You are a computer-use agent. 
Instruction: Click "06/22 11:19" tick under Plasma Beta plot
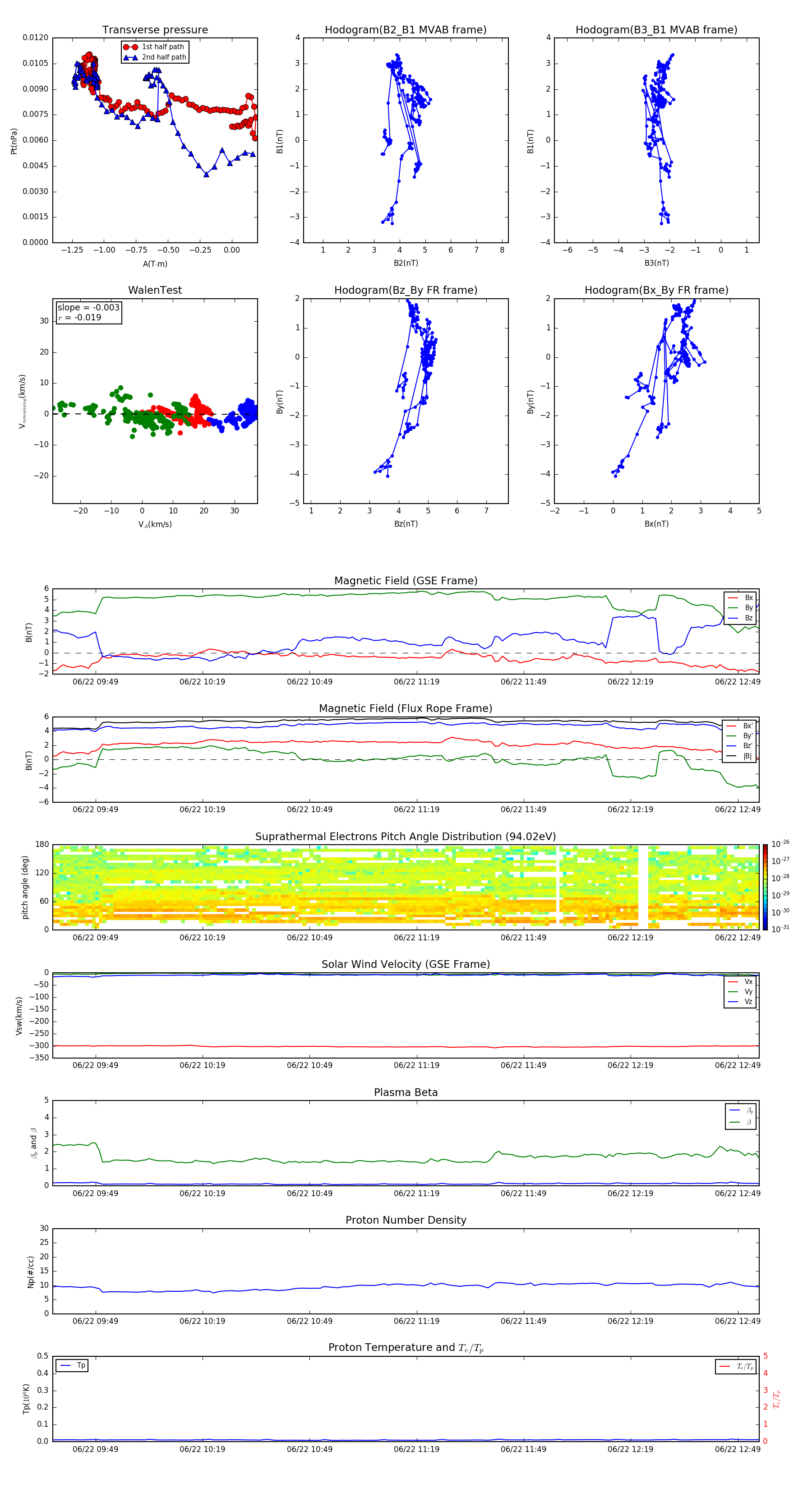[416, 1193]
